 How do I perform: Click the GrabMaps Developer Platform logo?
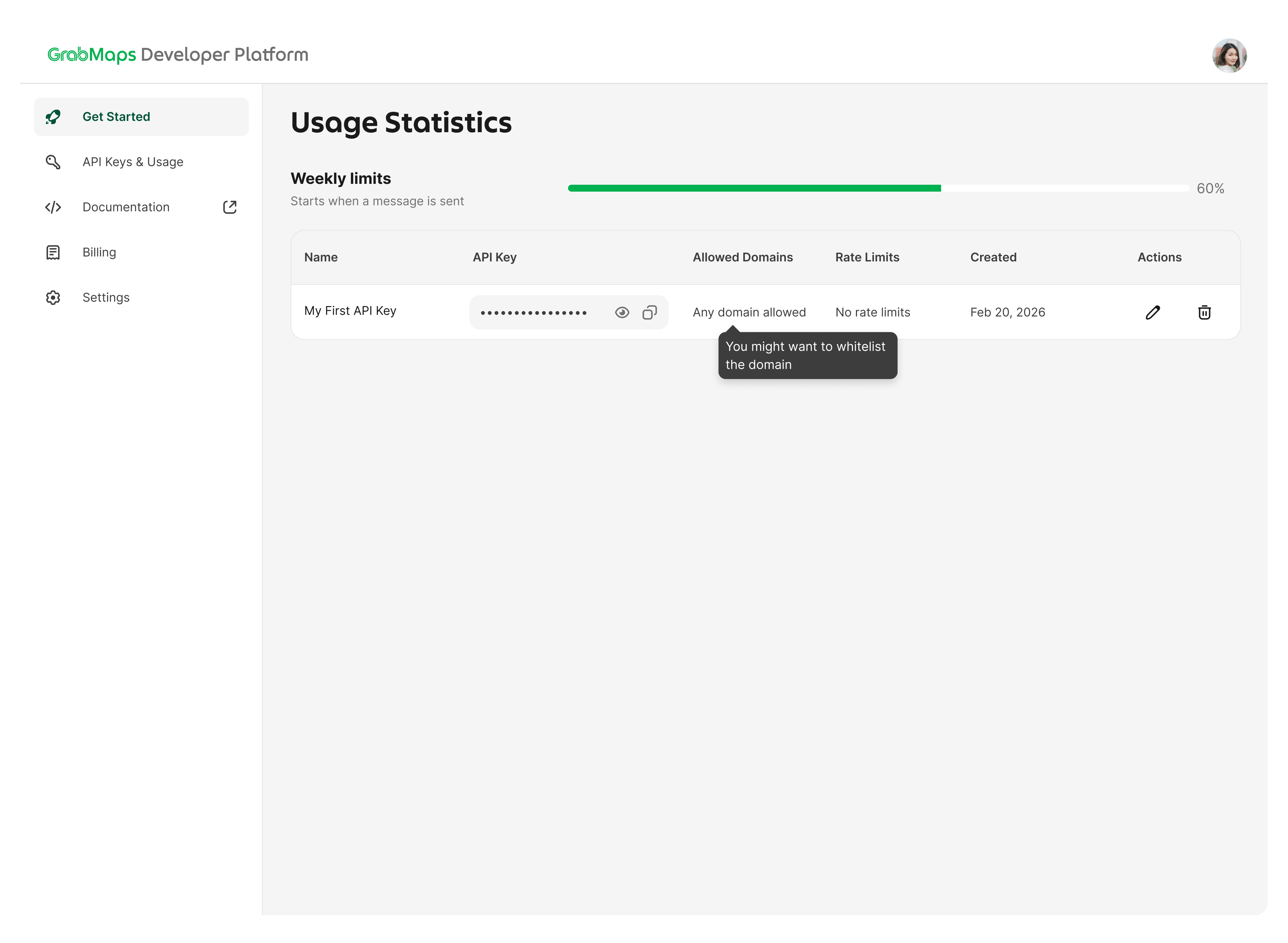tap(177, 54)
